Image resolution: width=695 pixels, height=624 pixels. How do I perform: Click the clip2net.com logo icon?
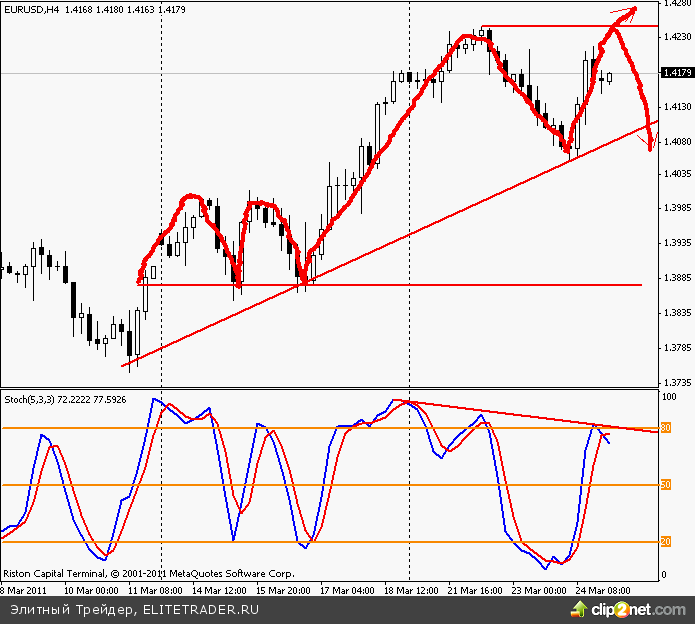click(x=581, y=608)
